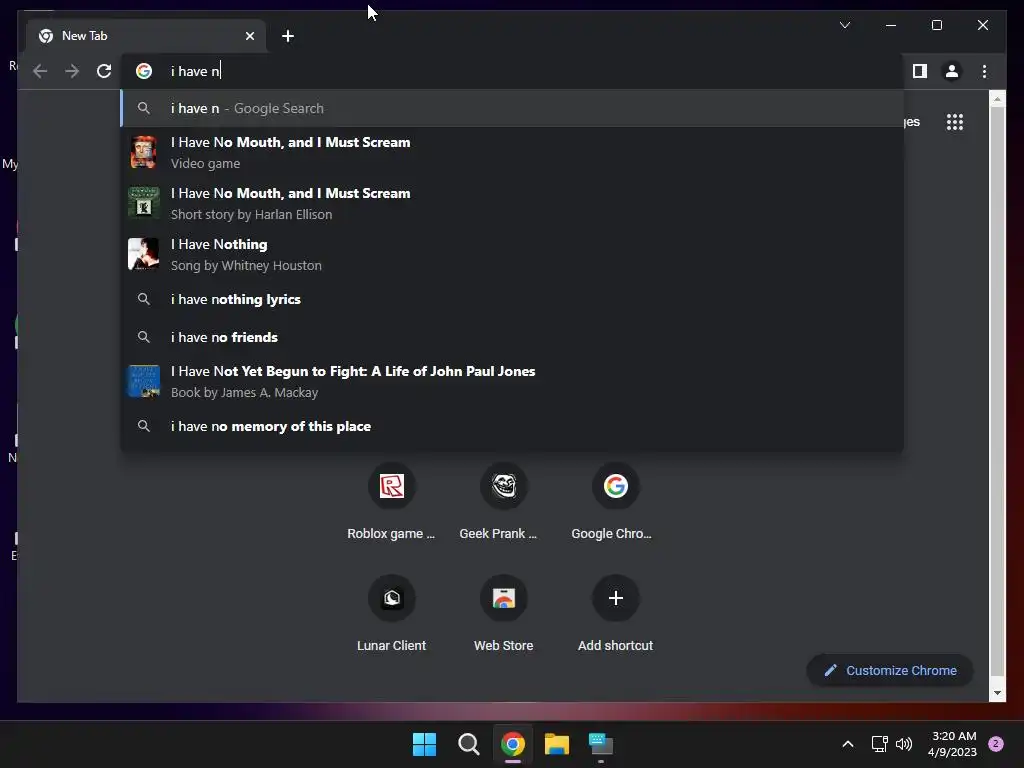Select 'i have no friends' suggestion
The height and width of the screenshot is (768, 1024).
(513, 337)
